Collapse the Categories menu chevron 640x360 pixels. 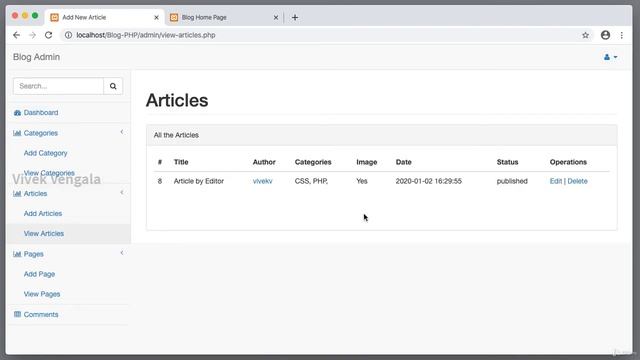click(122, 132)
